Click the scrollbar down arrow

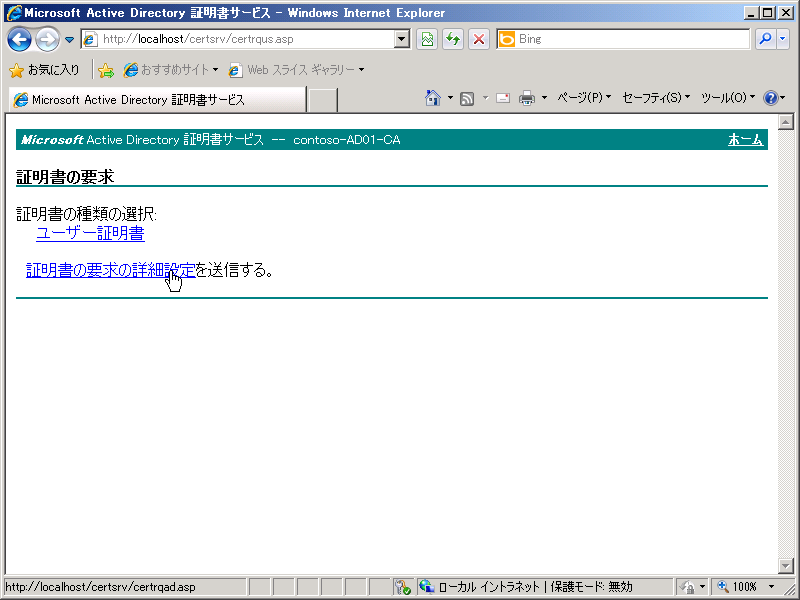tap(786, 565)
